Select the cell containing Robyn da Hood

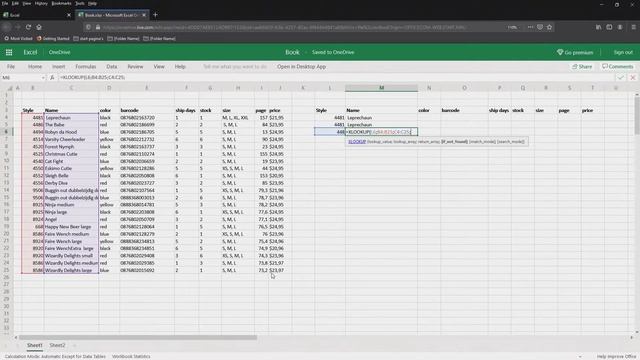point(71,132)
